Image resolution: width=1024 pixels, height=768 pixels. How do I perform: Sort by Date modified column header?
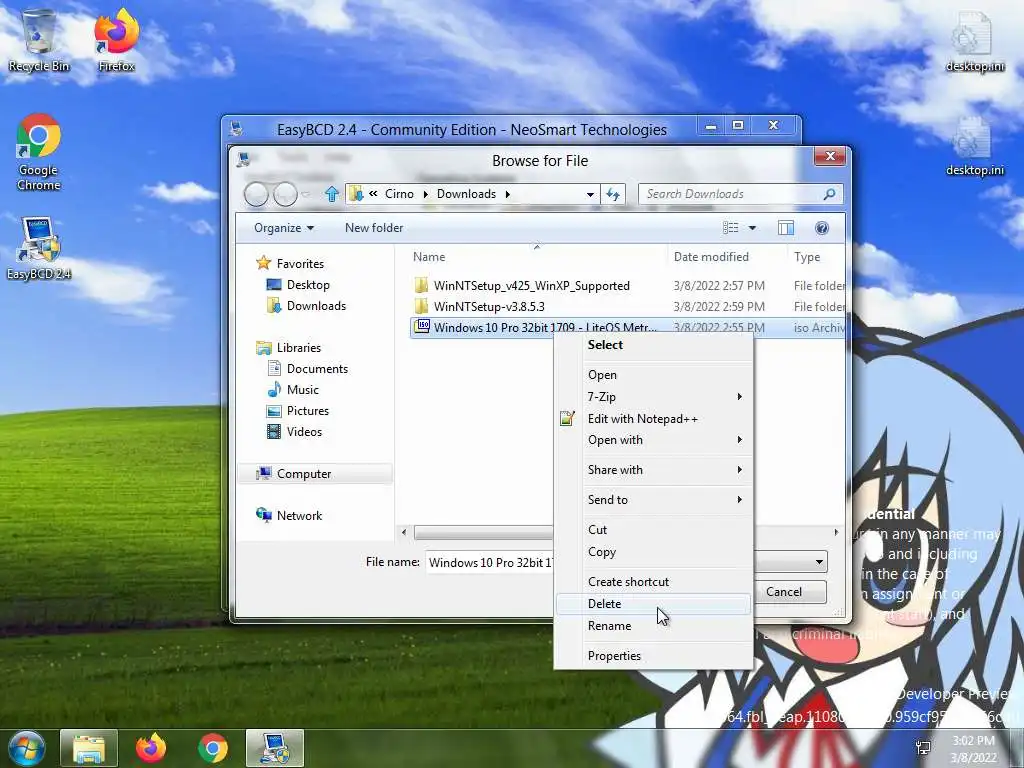728,257
